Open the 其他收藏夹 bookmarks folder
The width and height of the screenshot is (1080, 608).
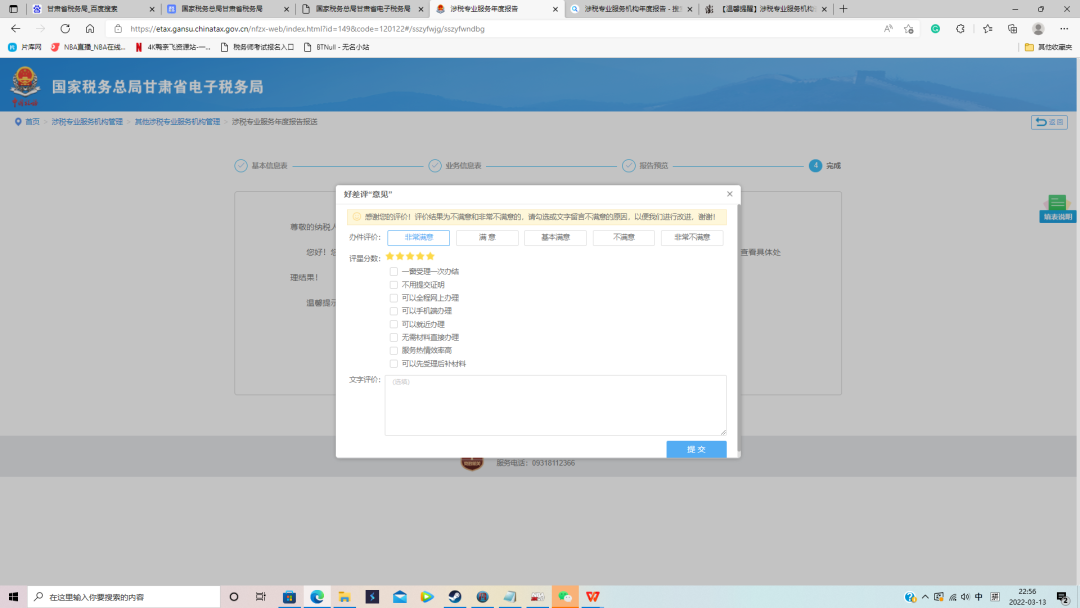pyautogui.click(x=1047, y=47)
